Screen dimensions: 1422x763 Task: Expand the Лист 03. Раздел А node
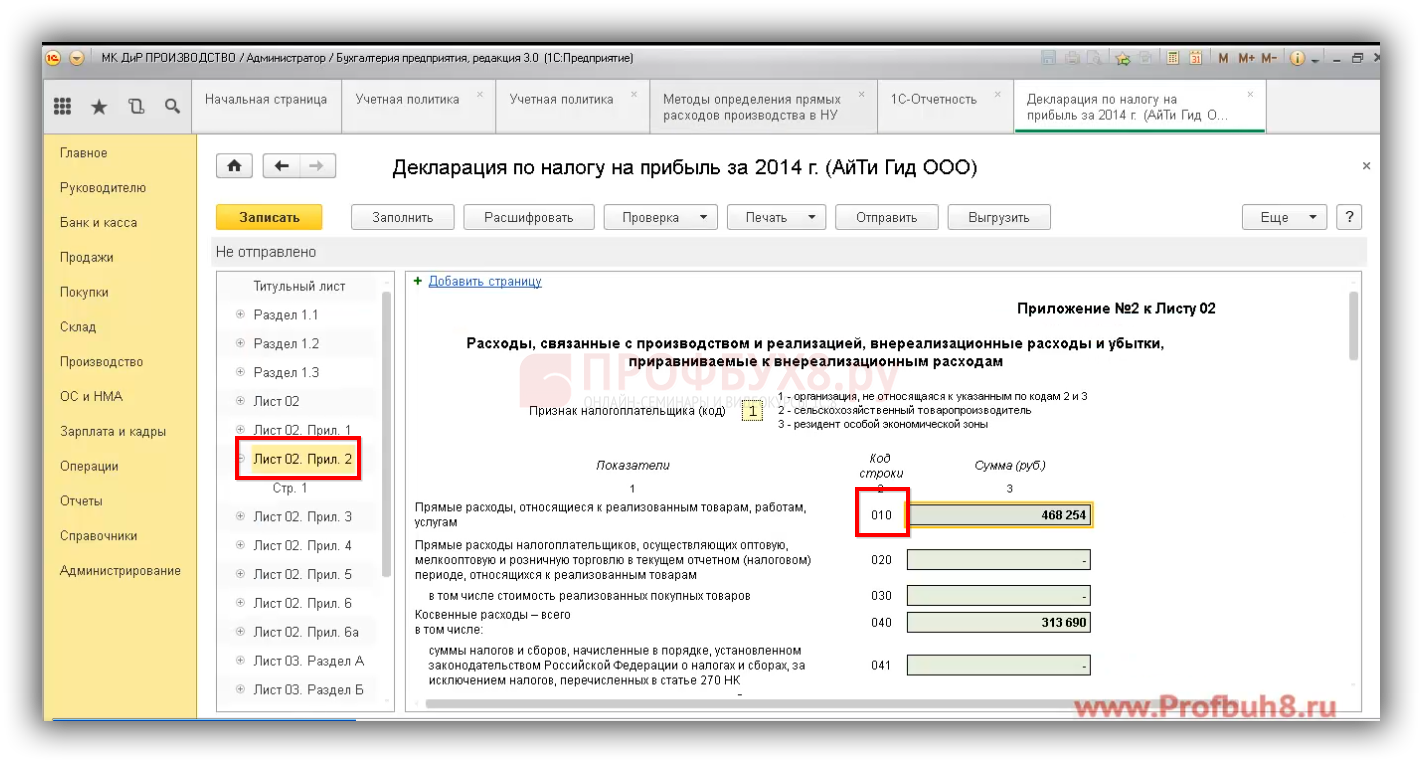pyautogui.click(x=240, y=661)
